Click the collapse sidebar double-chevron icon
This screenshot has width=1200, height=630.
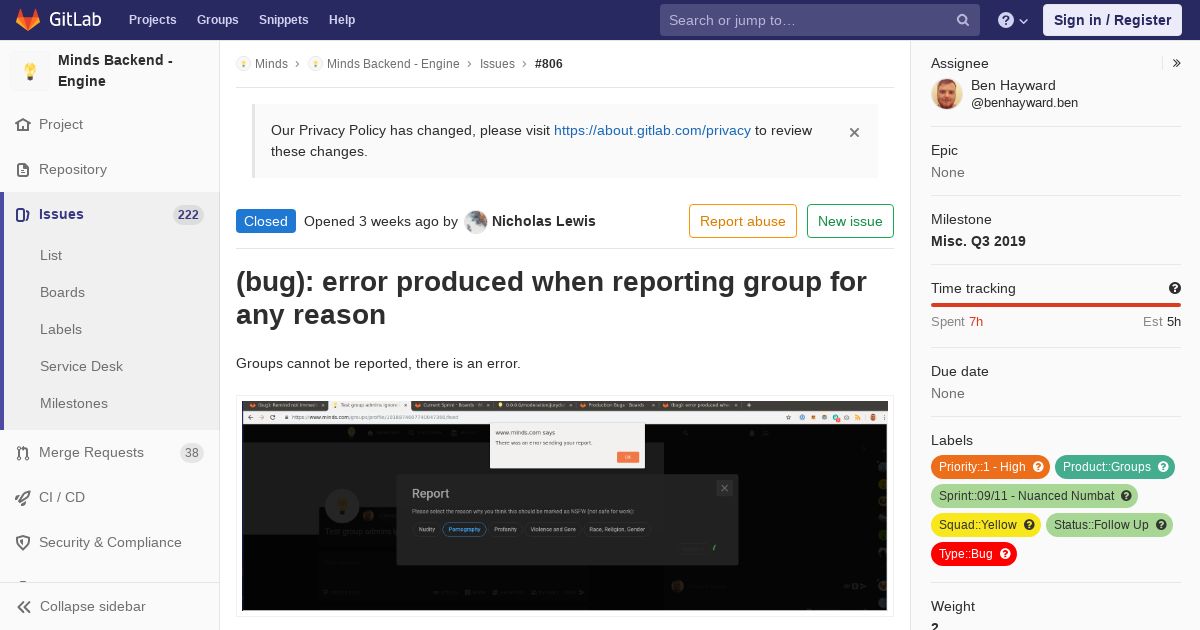click(x=24, y=607)
